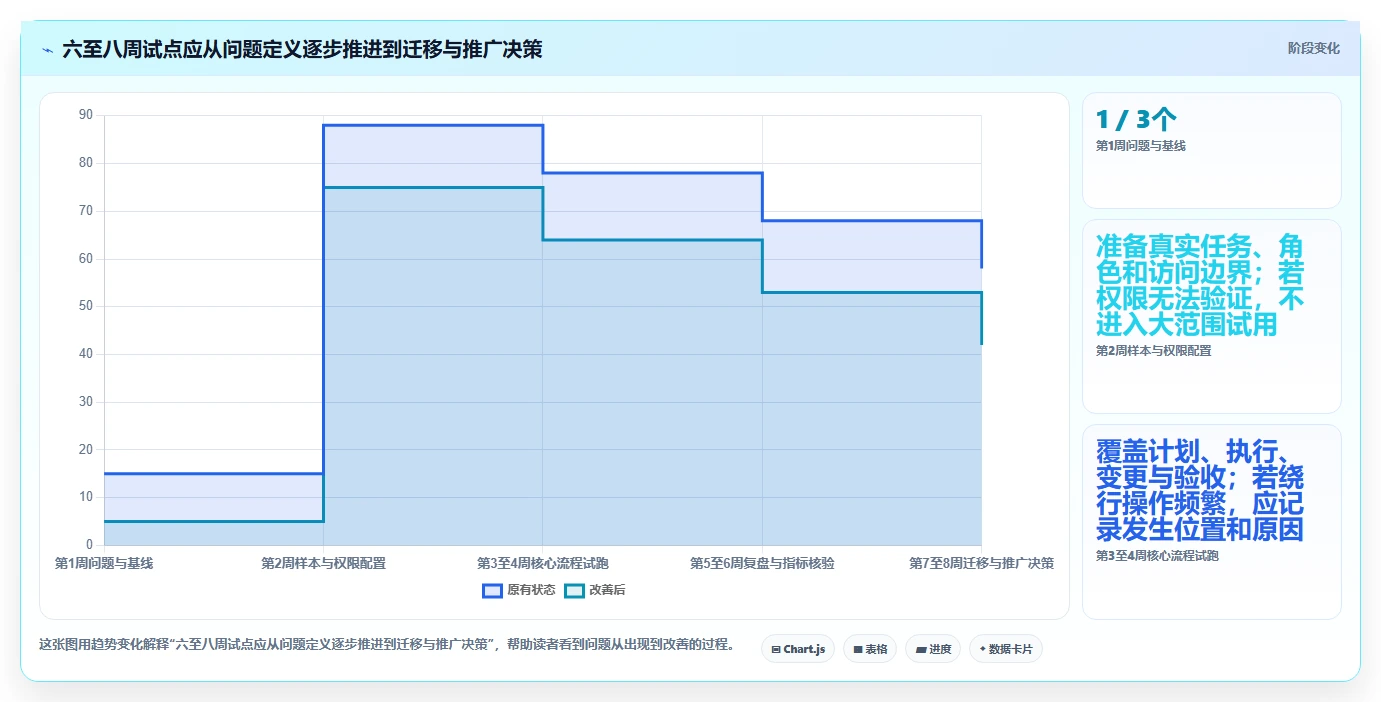
Task: Click the 表格 tag's small icon
Action: (858, 649)
